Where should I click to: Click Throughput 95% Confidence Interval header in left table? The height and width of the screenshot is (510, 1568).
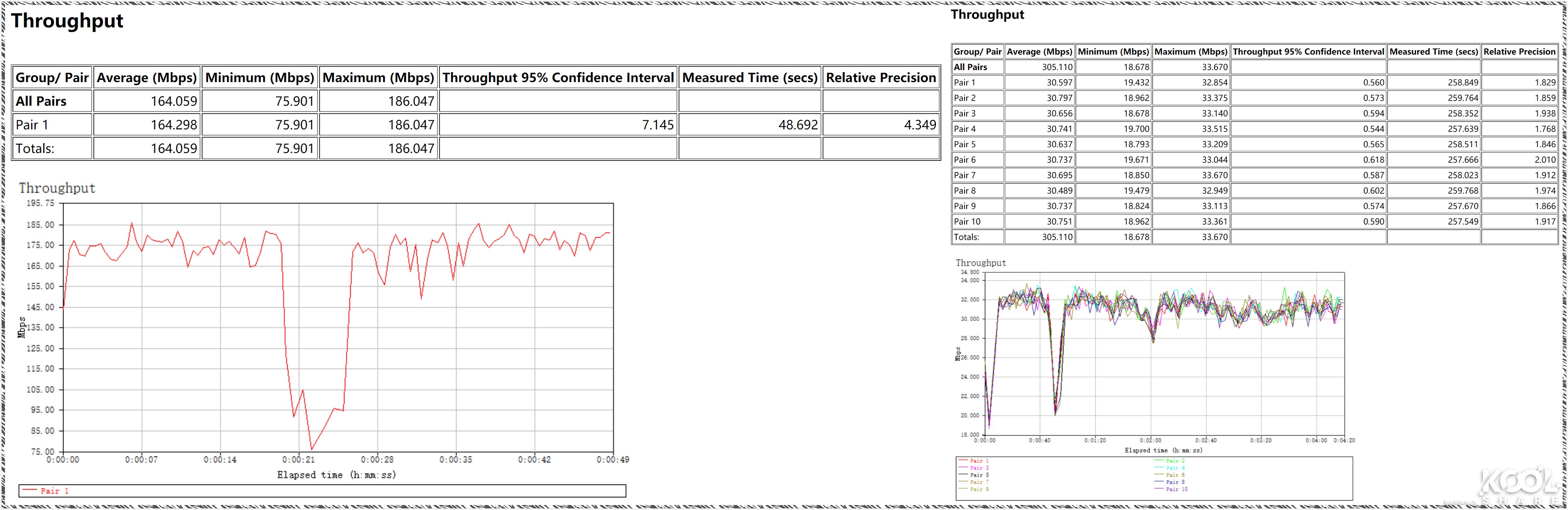click(x=557, y=78)
